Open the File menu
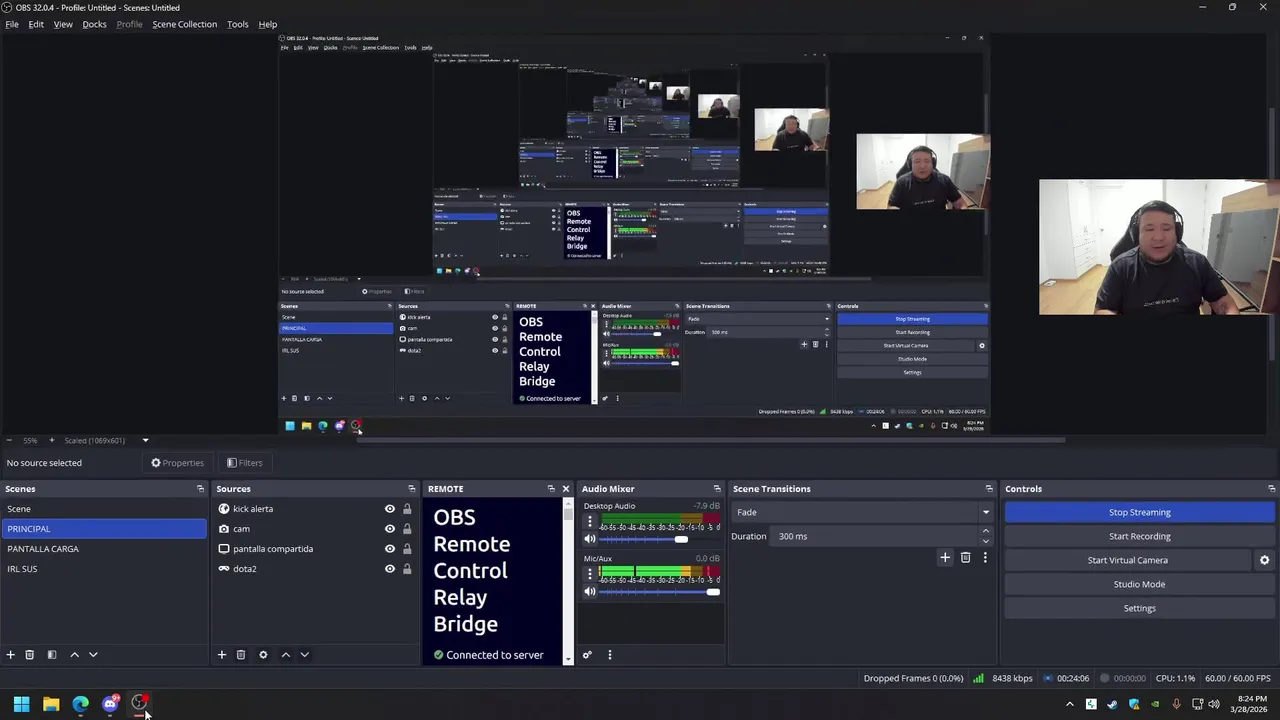Image resolution: width=1280 pixels, height=720 pixels. click(12, 24)
